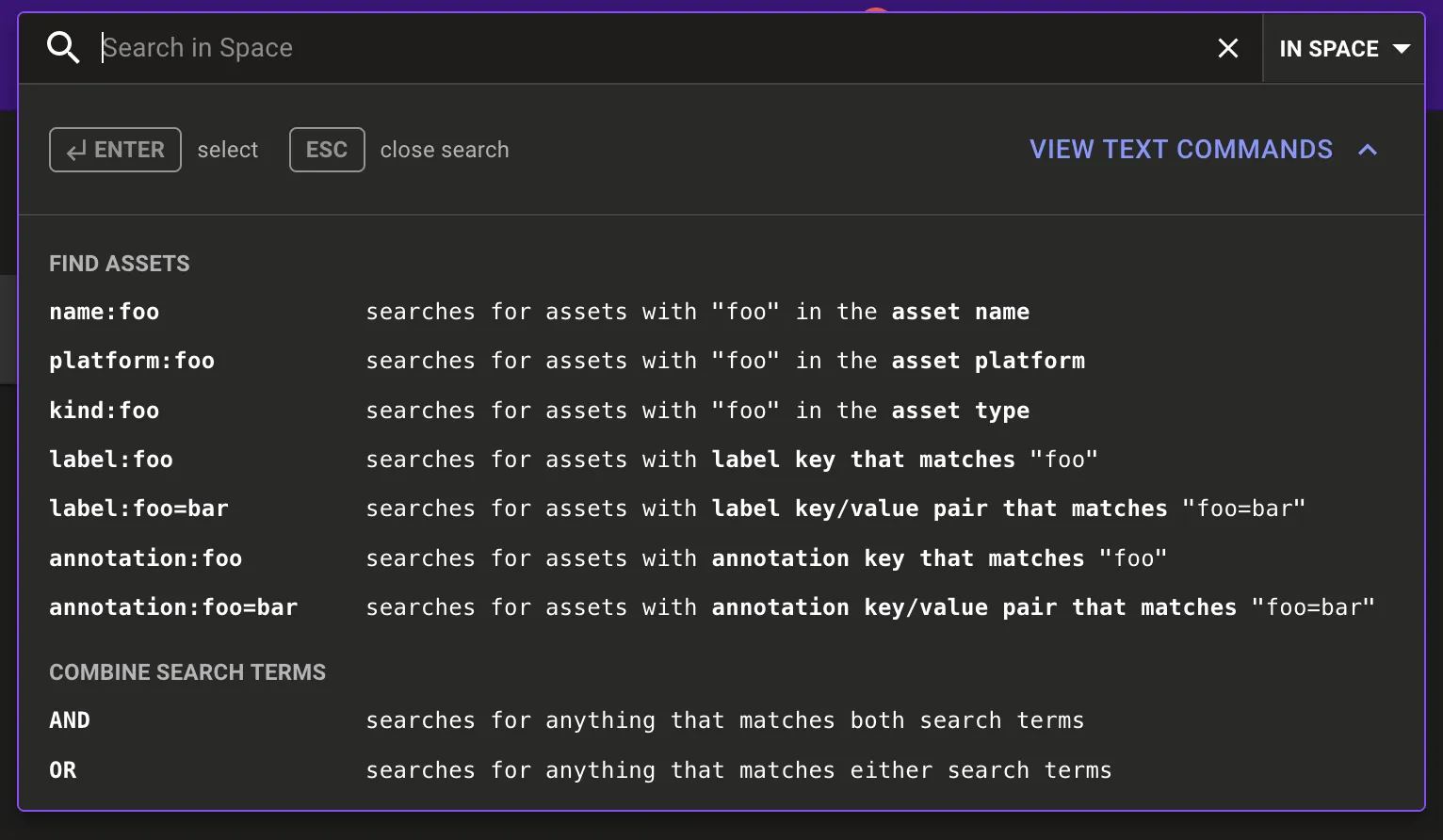The image size is (1443, 840).
Task: Select the kind:foo command
Action: 105,411
